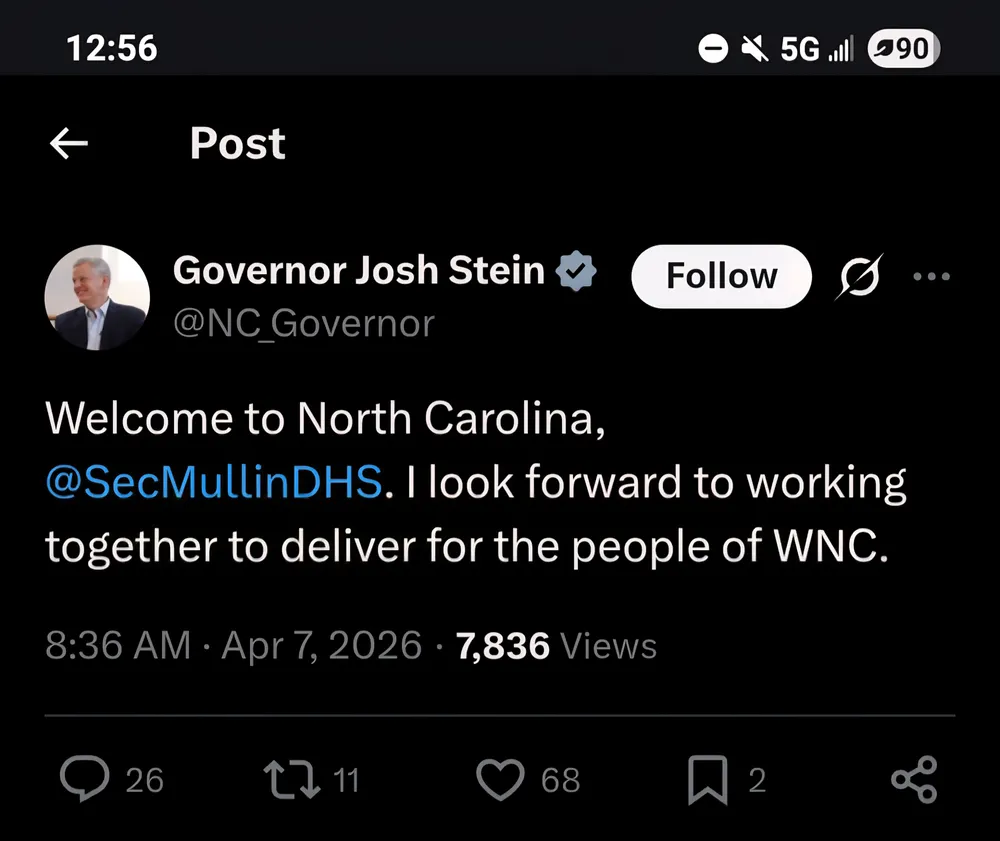This screenshot has height=841, width=1000.
Task: Open the three-dot more options menu
Action: [932, 277]
